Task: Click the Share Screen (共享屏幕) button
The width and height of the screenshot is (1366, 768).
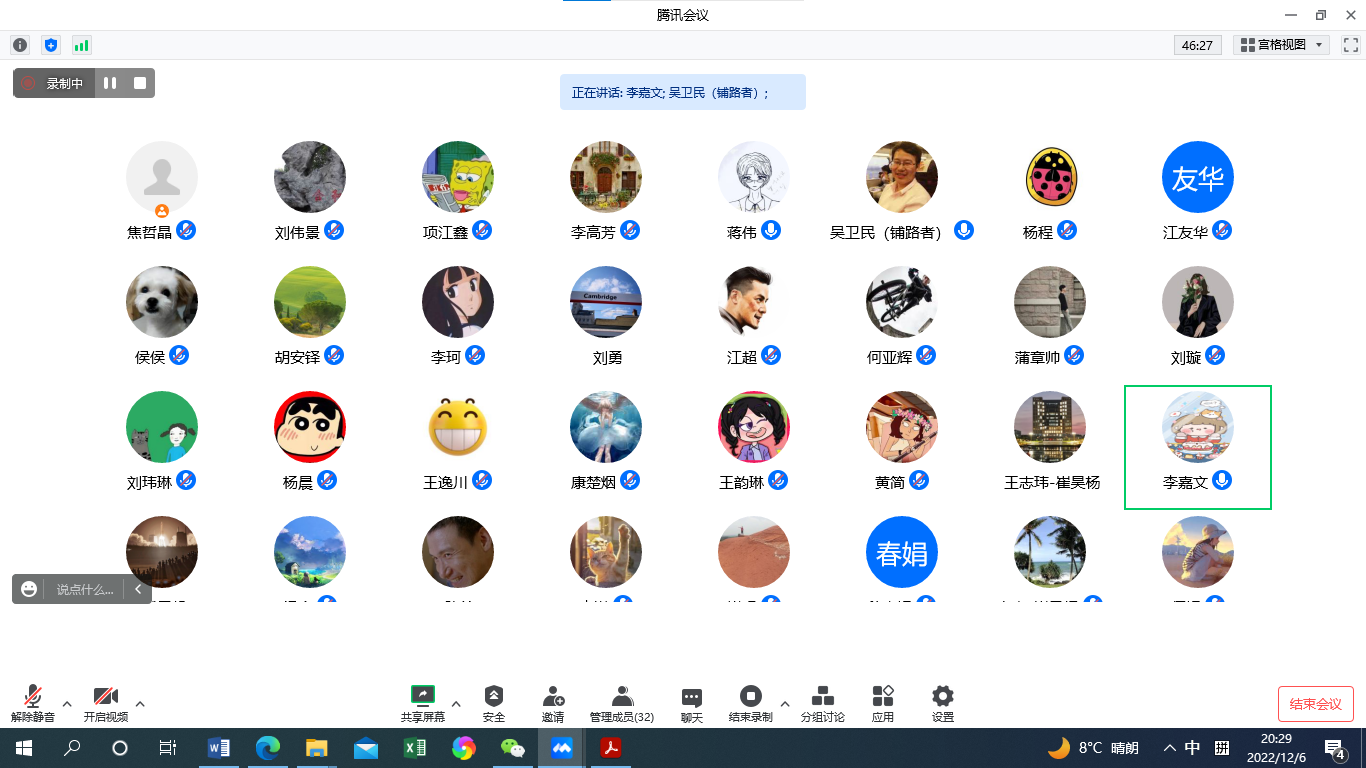Action: coord(423,697)
